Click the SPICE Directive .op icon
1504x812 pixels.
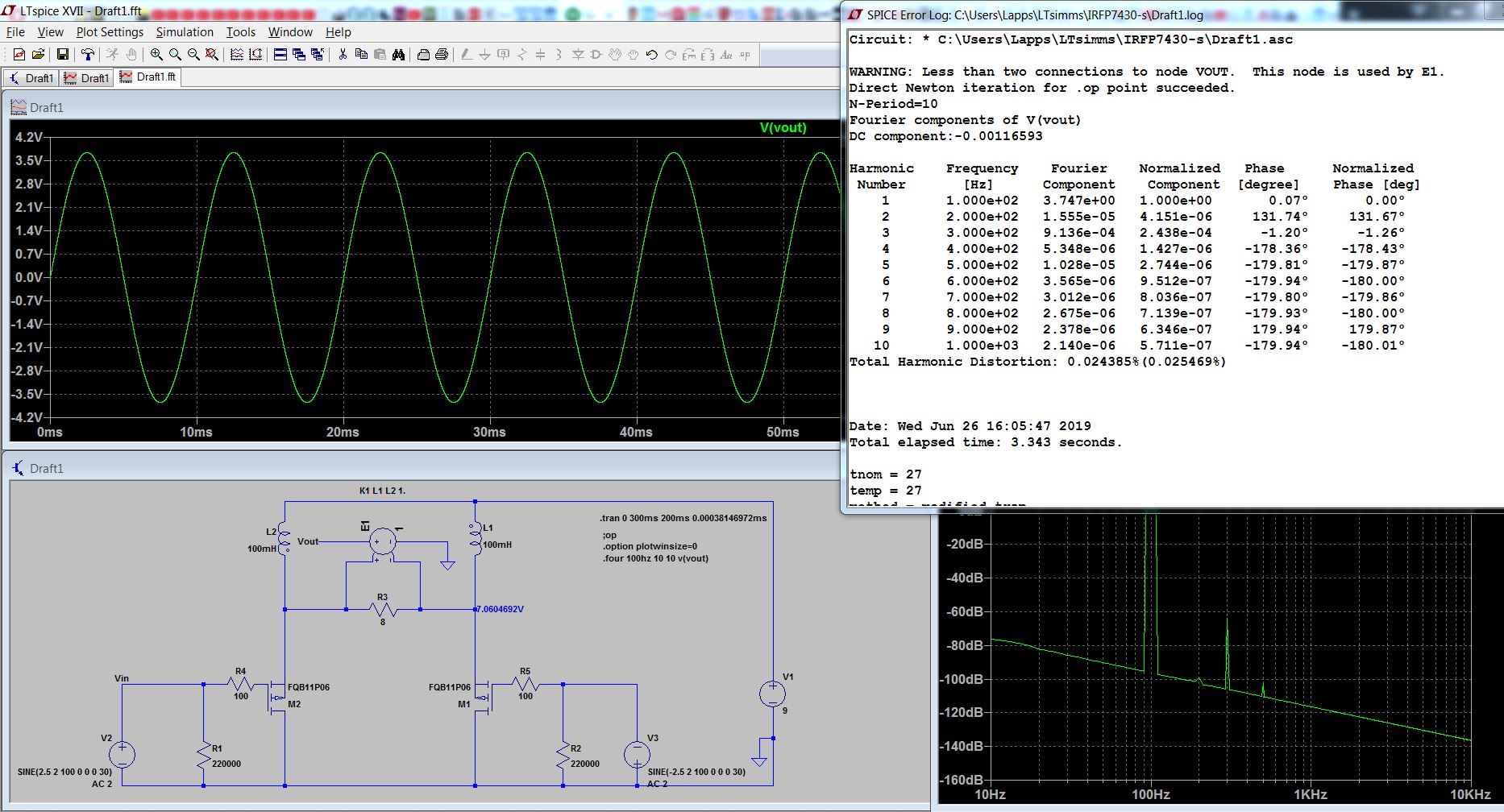click(x=745, y=54)
